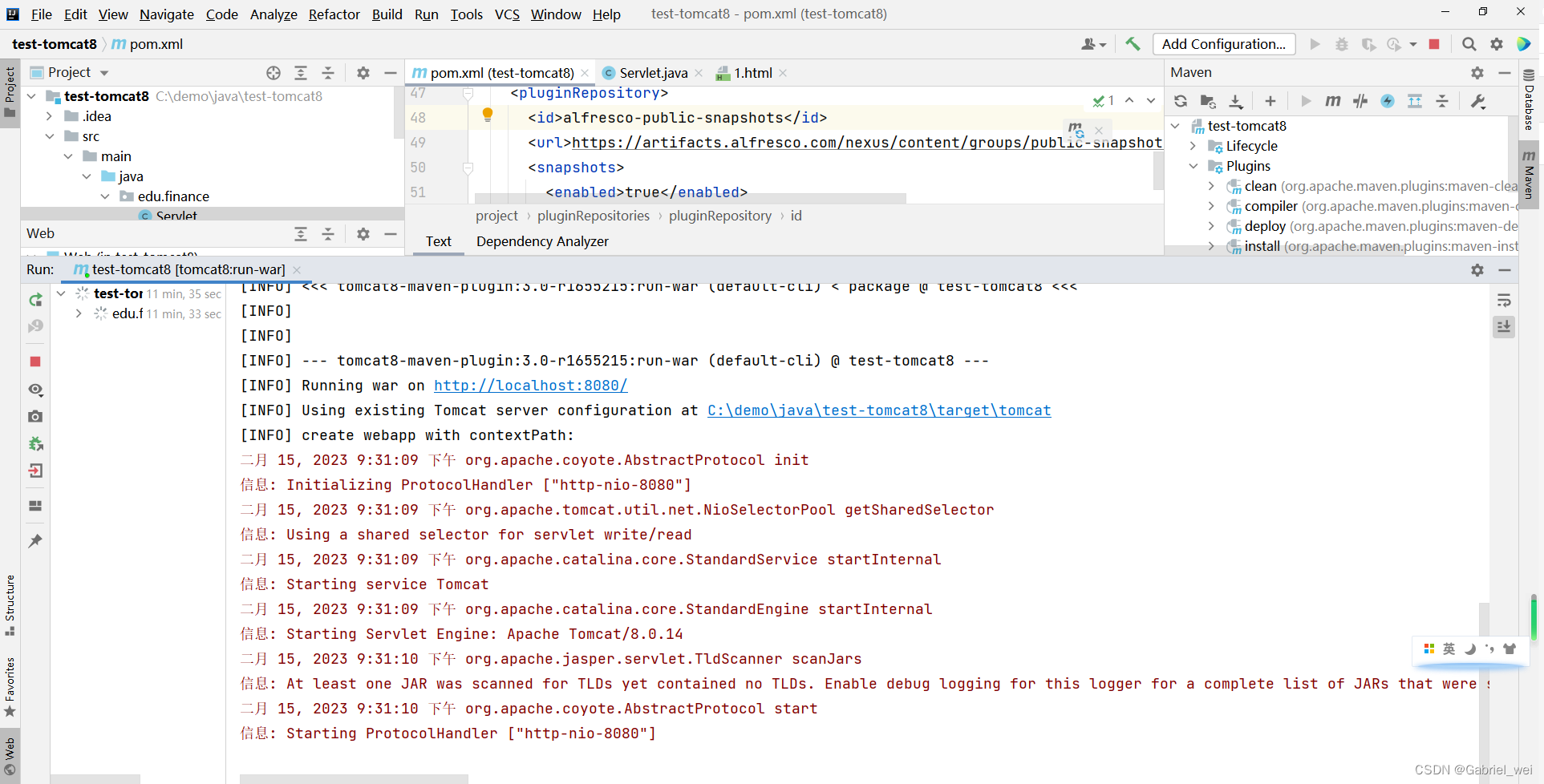Open Project panel options gear
The height and width of the screenshot is (784, 1544).
(x=363, y=73)
